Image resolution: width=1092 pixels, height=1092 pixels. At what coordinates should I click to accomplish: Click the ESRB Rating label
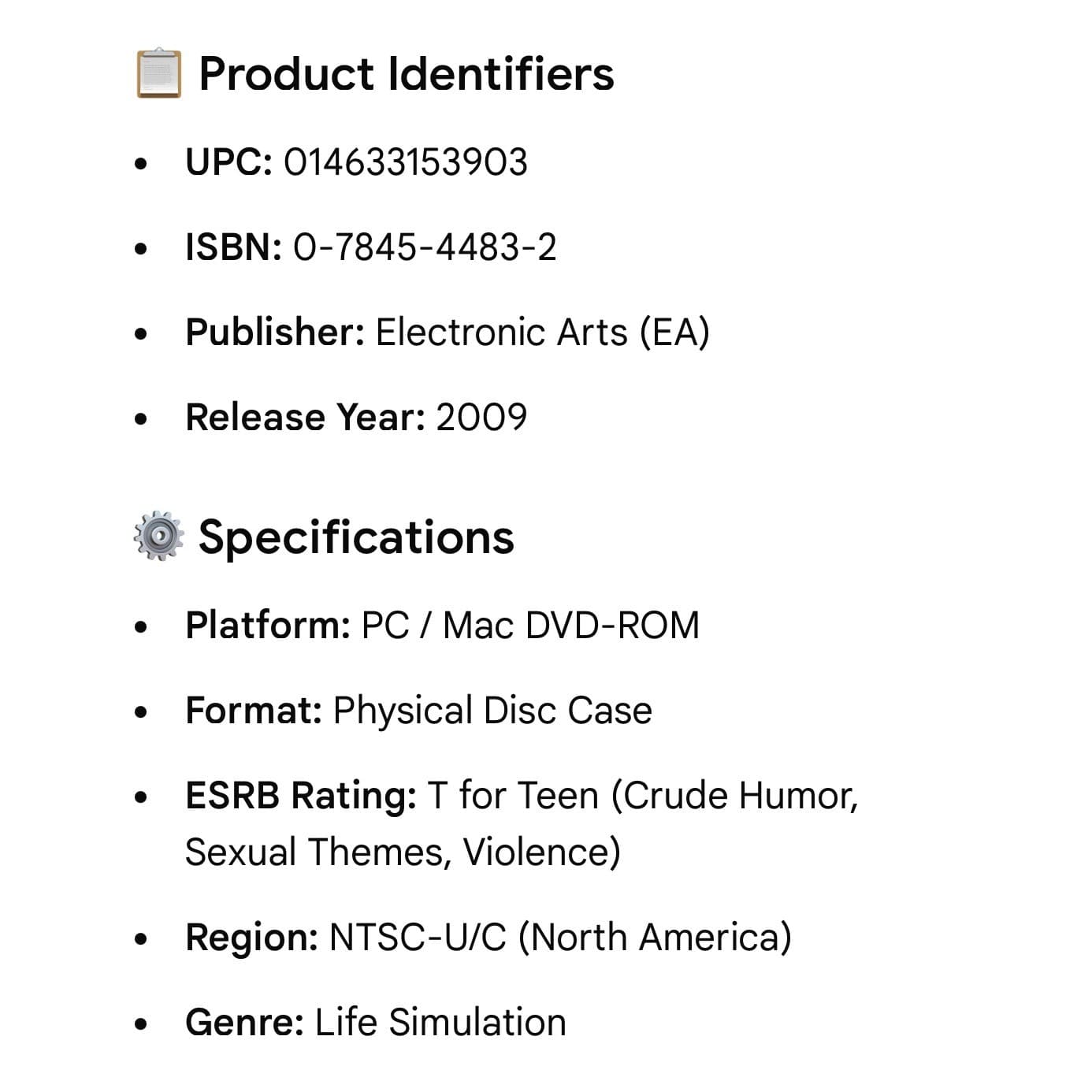(301, 796)
